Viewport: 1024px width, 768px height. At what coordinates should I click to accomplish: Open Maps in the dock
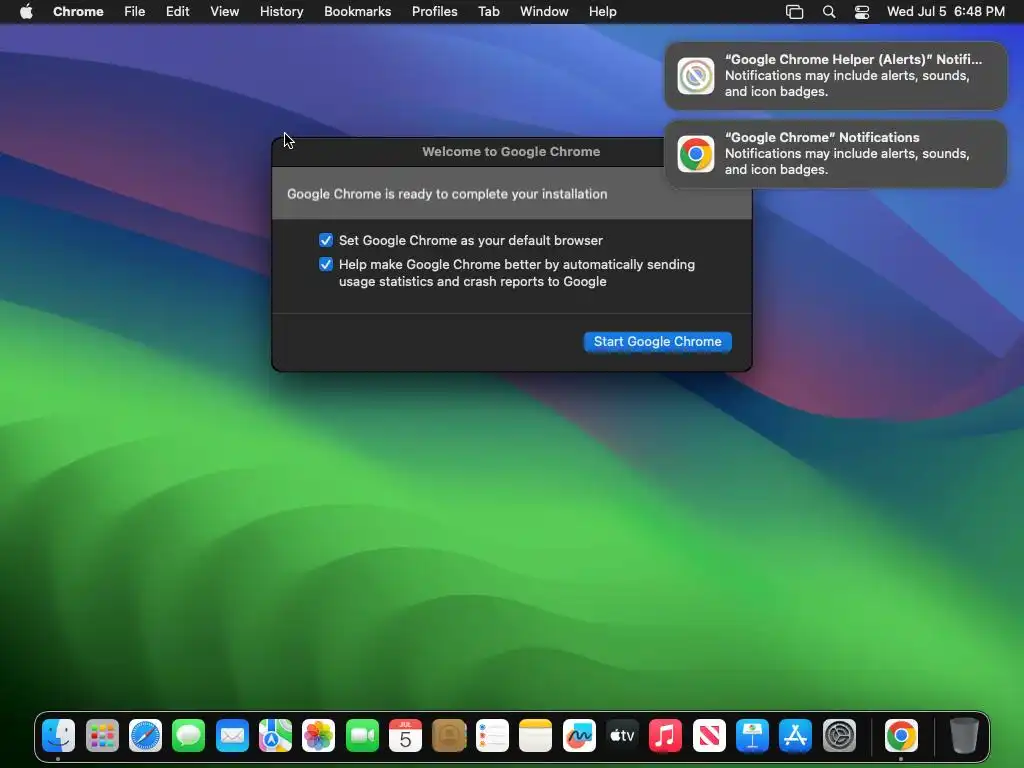point(276,736)
